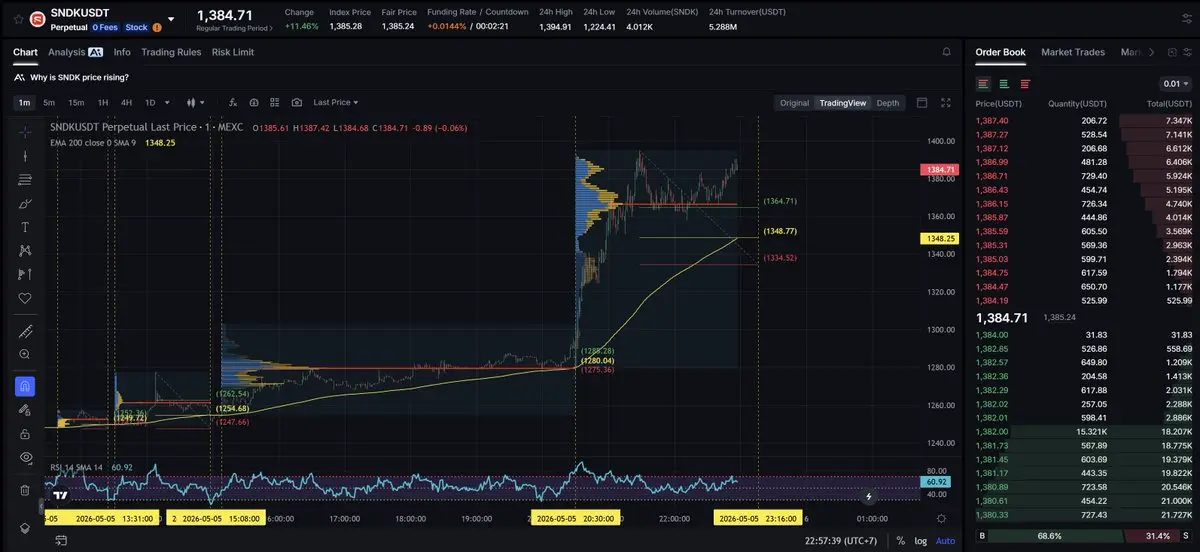
Task: Select the 1m timeframe
Action: pyautogui.click(x=24, y=102)
